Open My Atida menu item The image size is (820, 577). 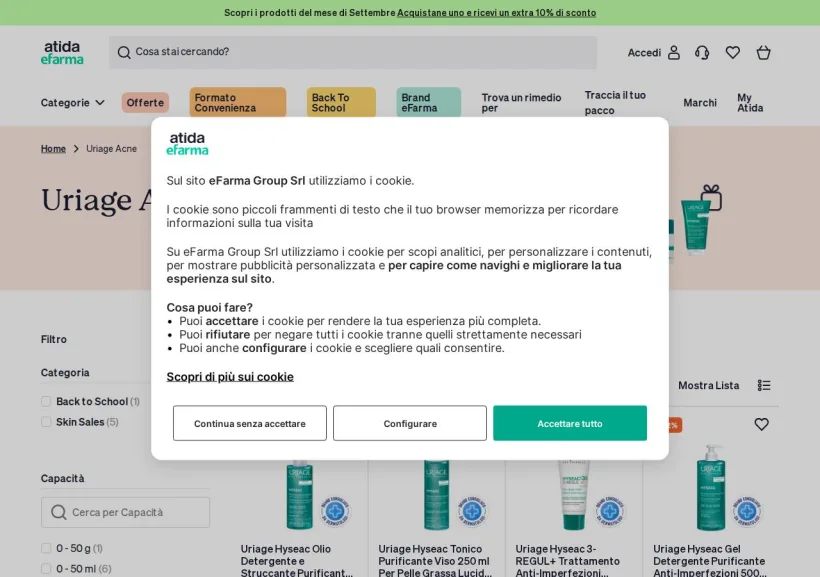pos(750,103)
